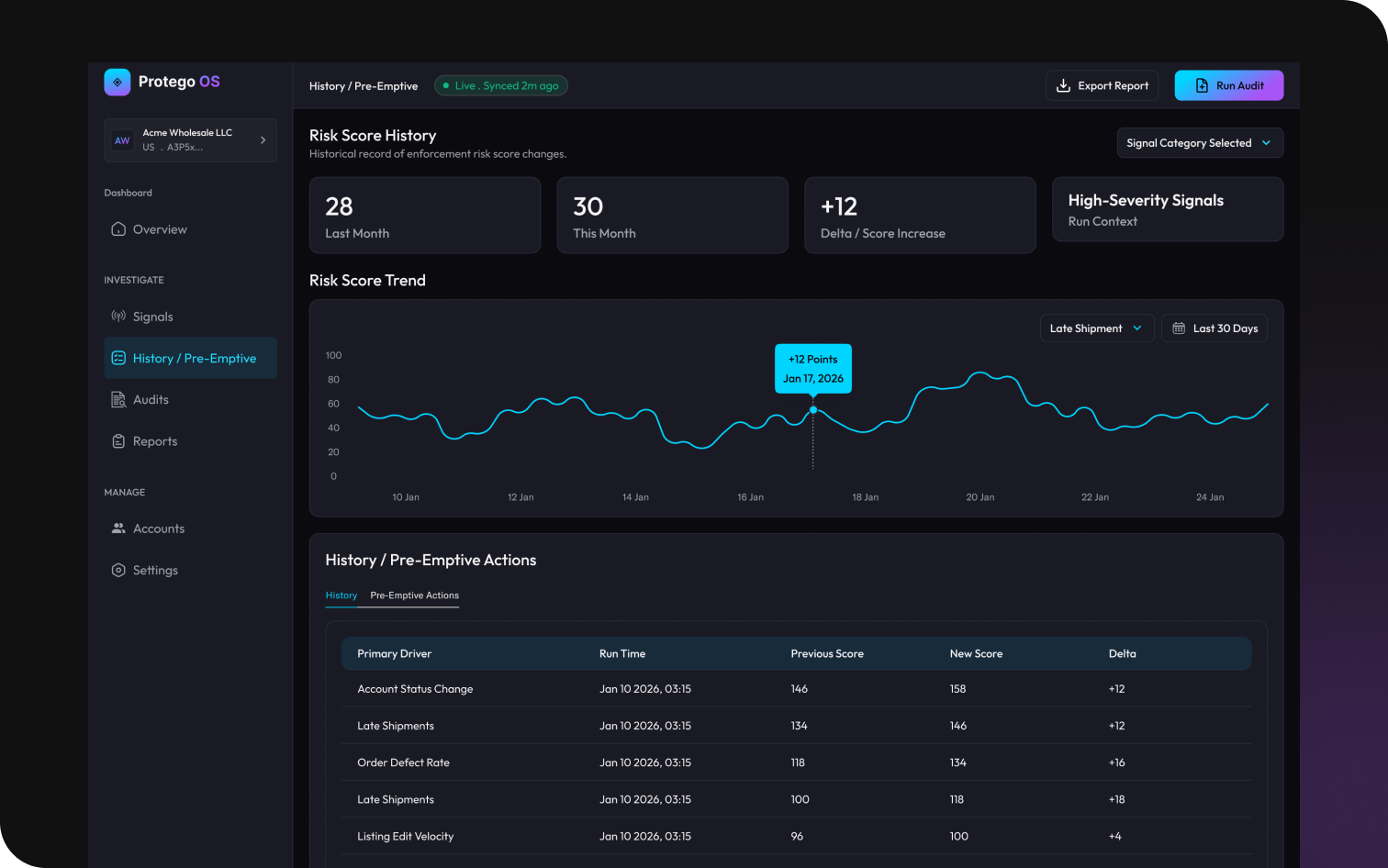Image resolution: width=1388 pixels, height=868 pixels.
Task: Click the Late Shipments row with delta +18
Action: (x=797, y=799)
